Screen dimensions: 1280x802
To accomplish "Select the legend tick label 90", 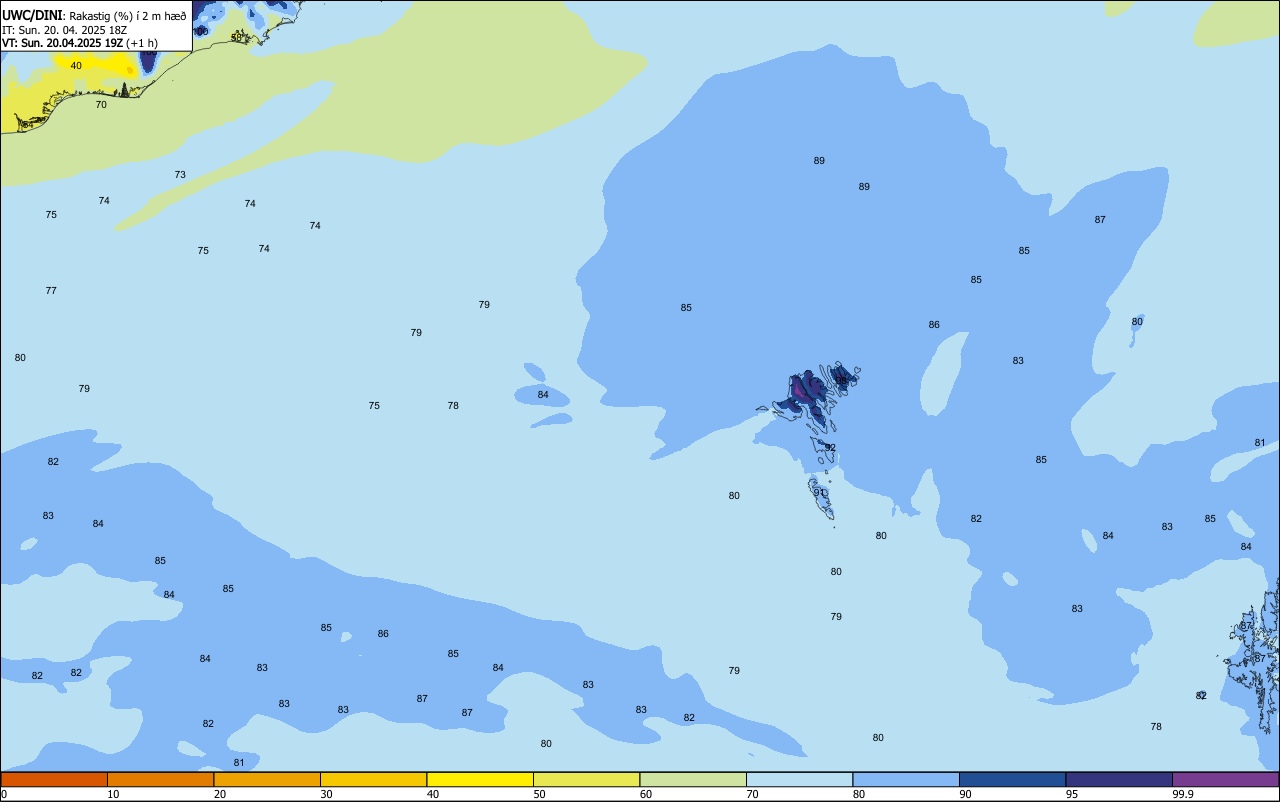I will (x=966, y=794).
